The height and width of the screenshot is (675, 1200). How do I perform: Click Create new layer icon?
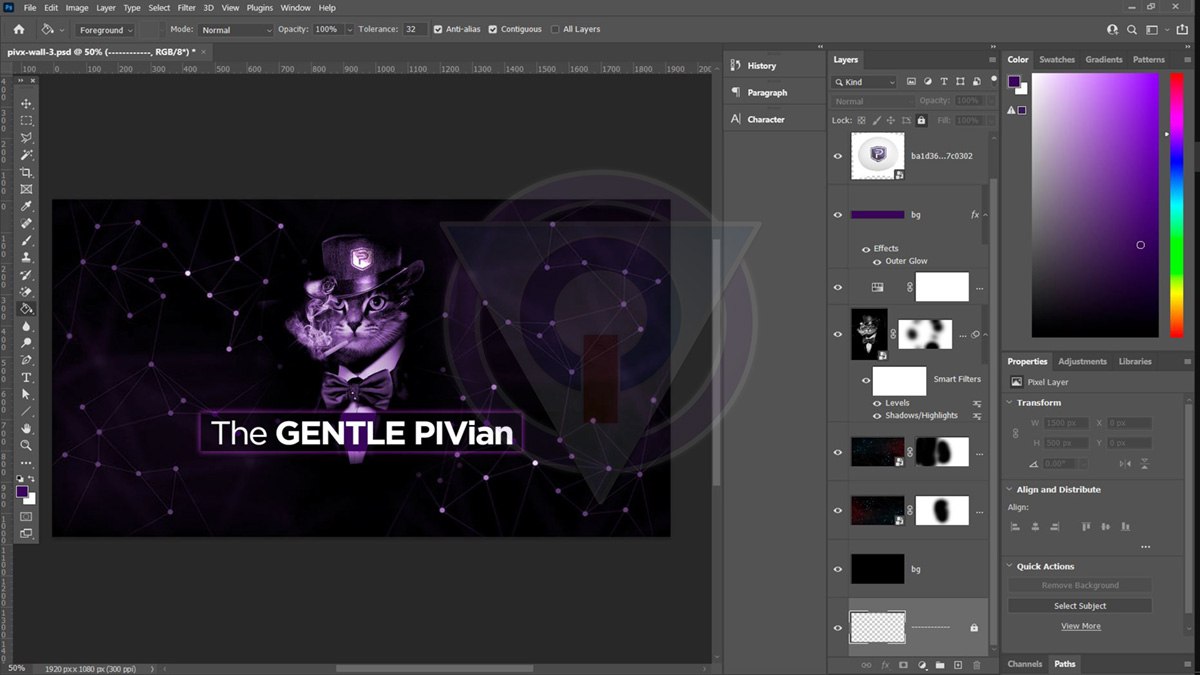tap(957, 664)
